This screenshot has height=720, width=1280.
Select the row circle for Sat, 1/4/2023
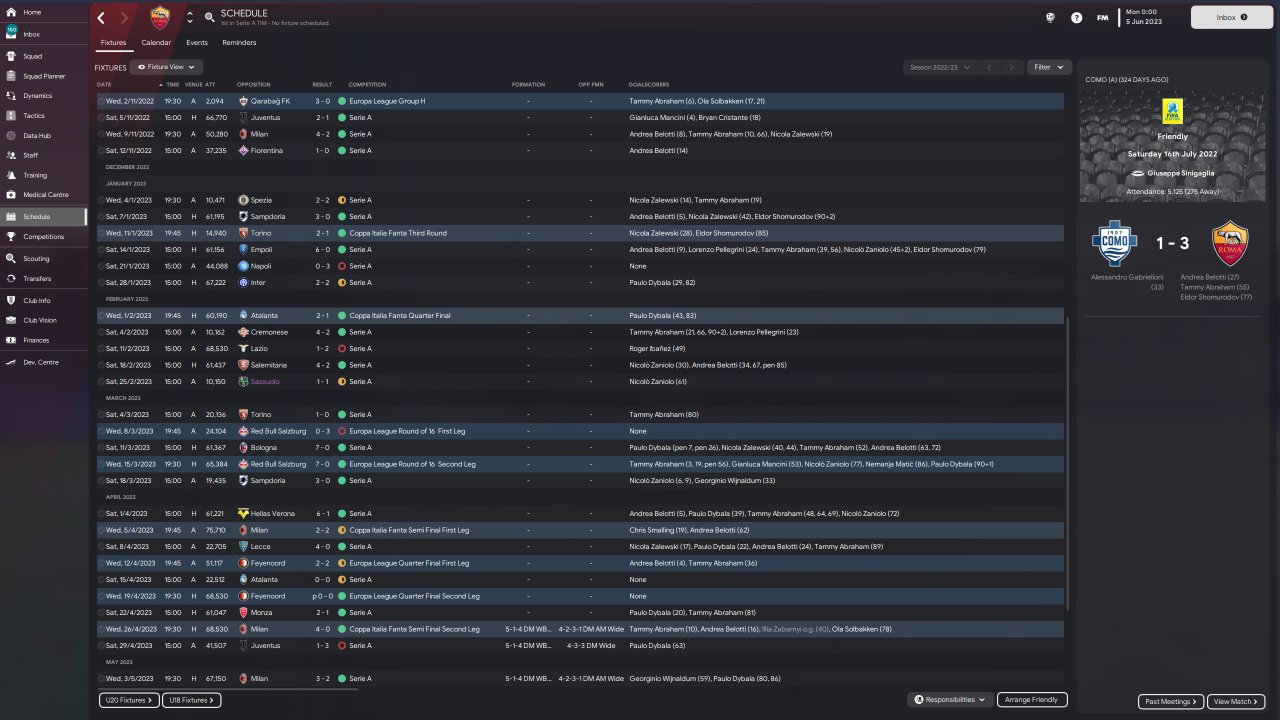tap(101, 513)
